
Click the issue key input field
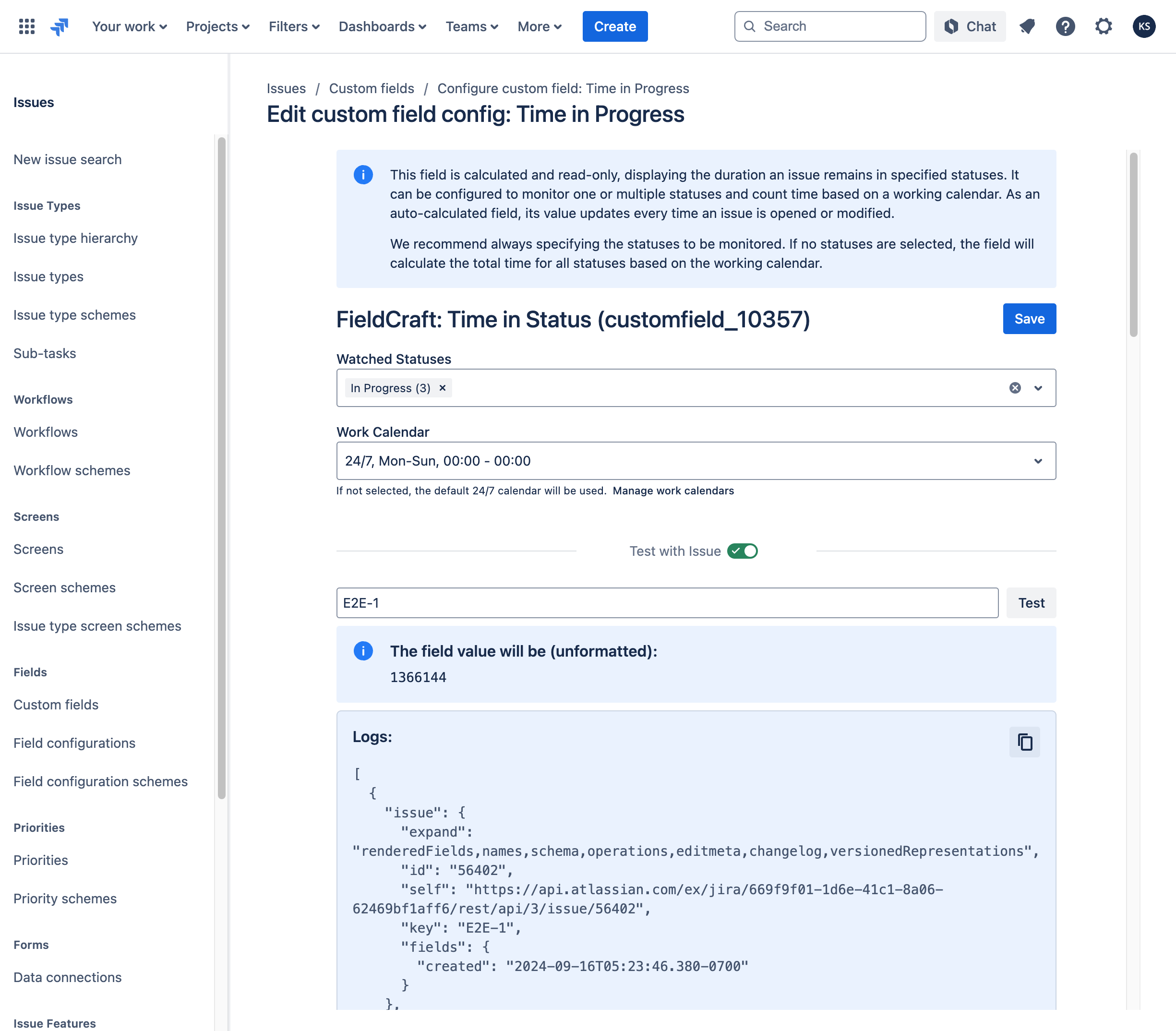click(667, 603)
